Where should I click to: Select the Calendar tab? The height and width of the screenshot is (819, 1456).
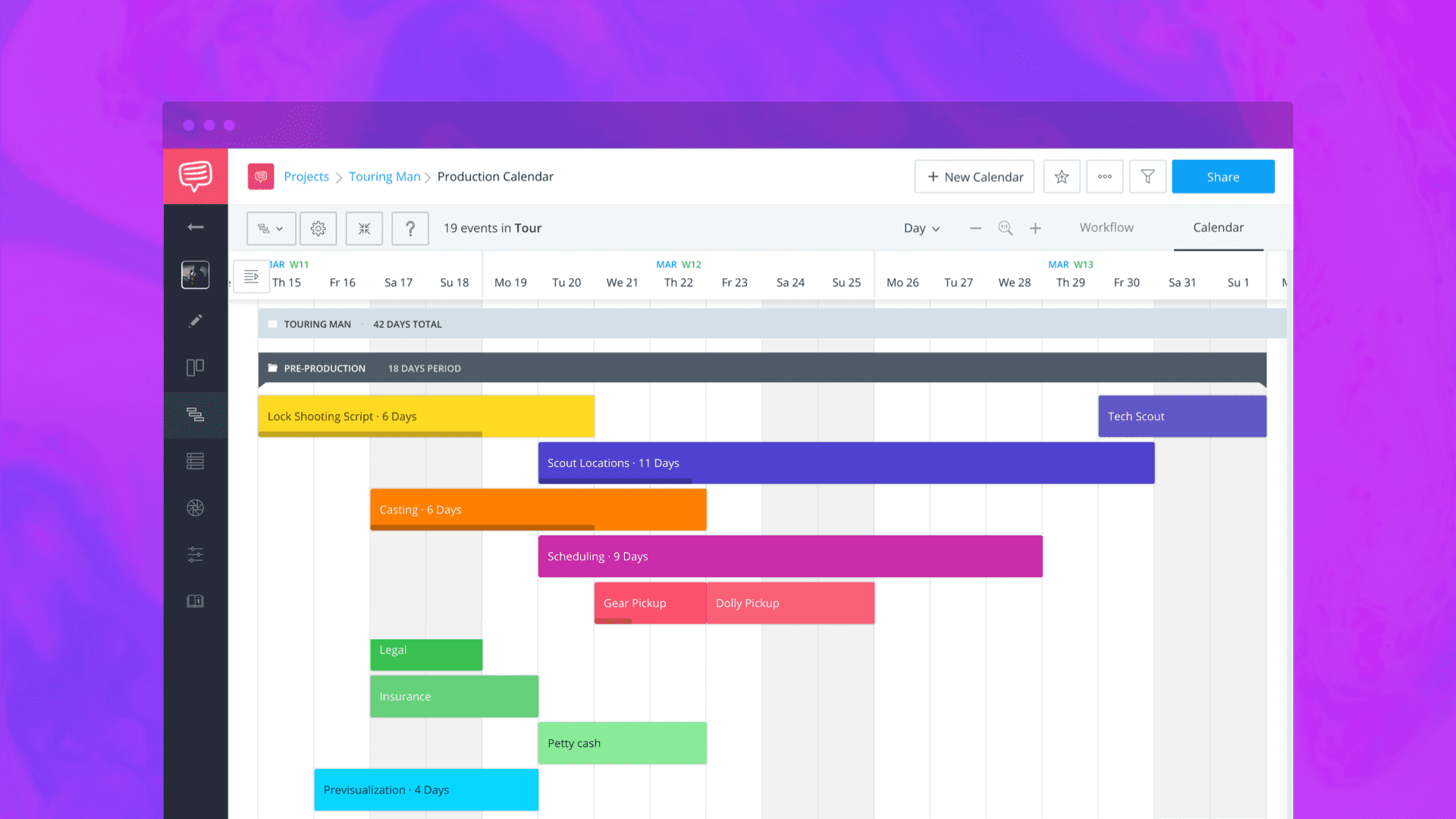click(x=1218, y=227)
